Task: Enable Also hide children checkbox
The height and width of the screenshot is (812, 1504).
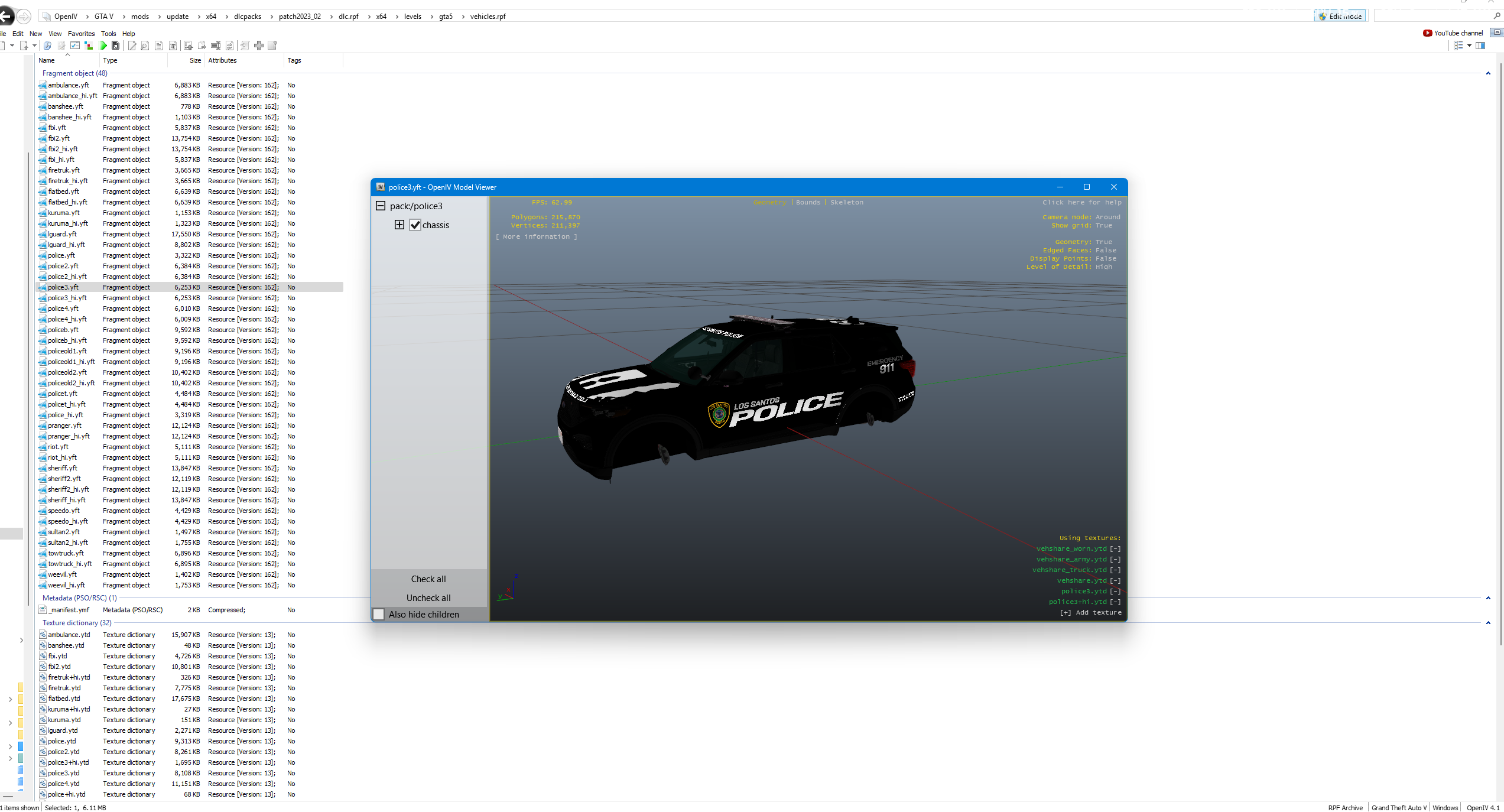Action: (379, 615)
